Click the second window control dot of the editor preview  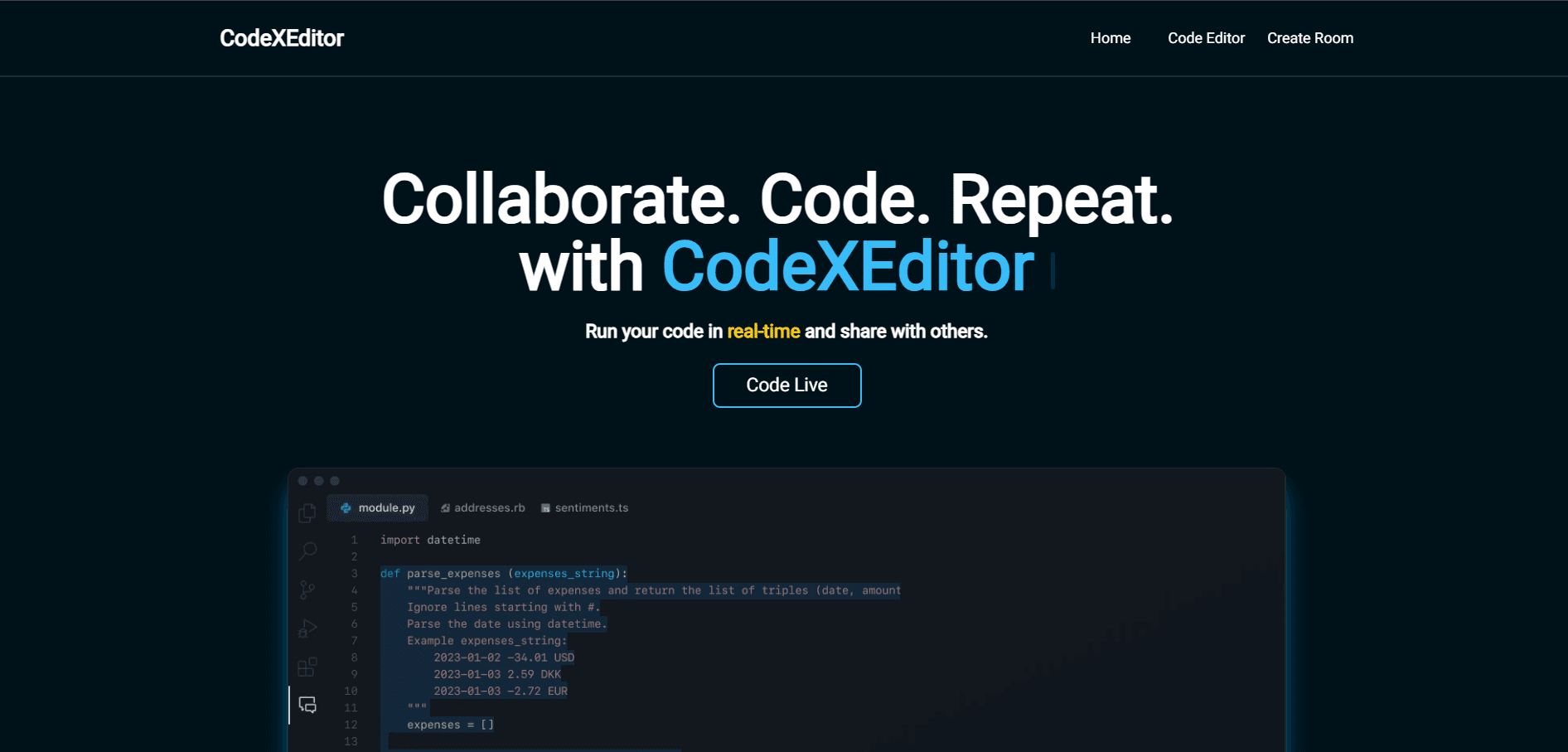coord(318,481)
